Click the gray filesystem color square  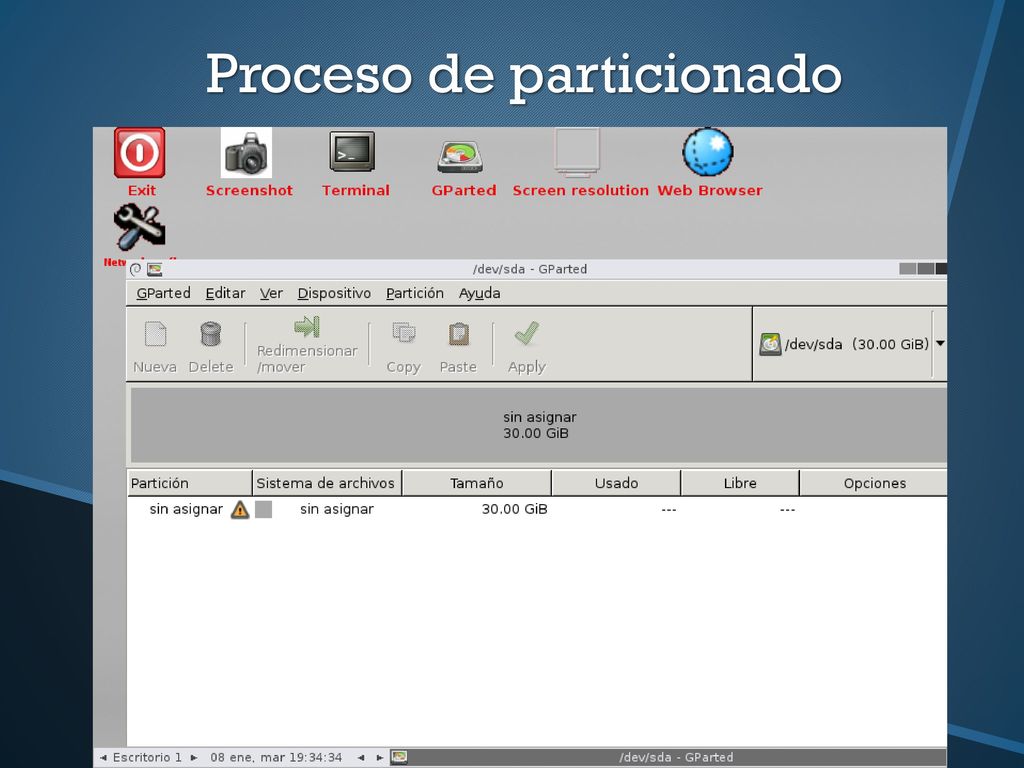click(x=263, y=509)
